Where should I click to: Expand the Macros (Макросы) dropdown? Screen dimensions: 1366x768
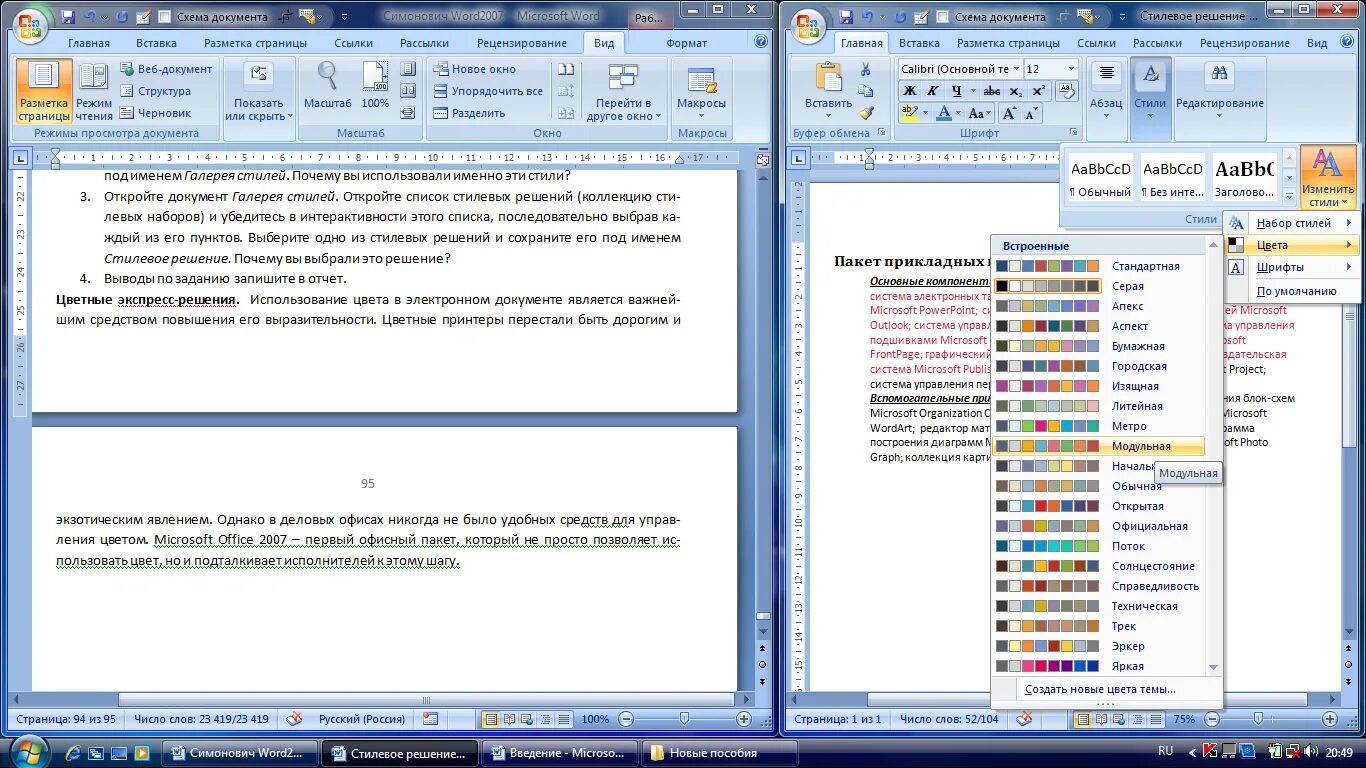pyautogui.click(x=701, y=92)
